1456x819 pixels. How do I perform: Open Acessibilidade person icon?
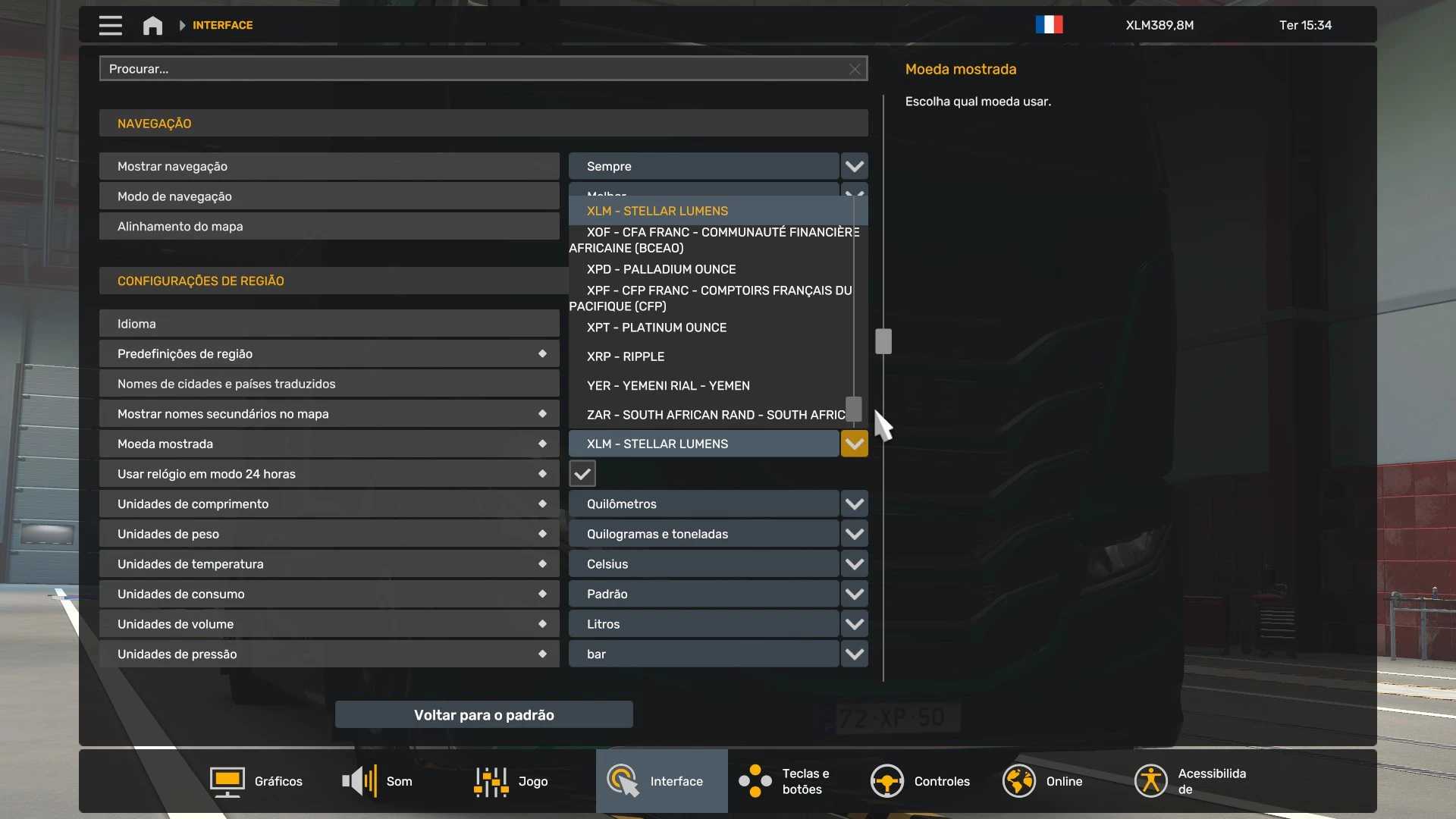click(x=1150, y=781)
